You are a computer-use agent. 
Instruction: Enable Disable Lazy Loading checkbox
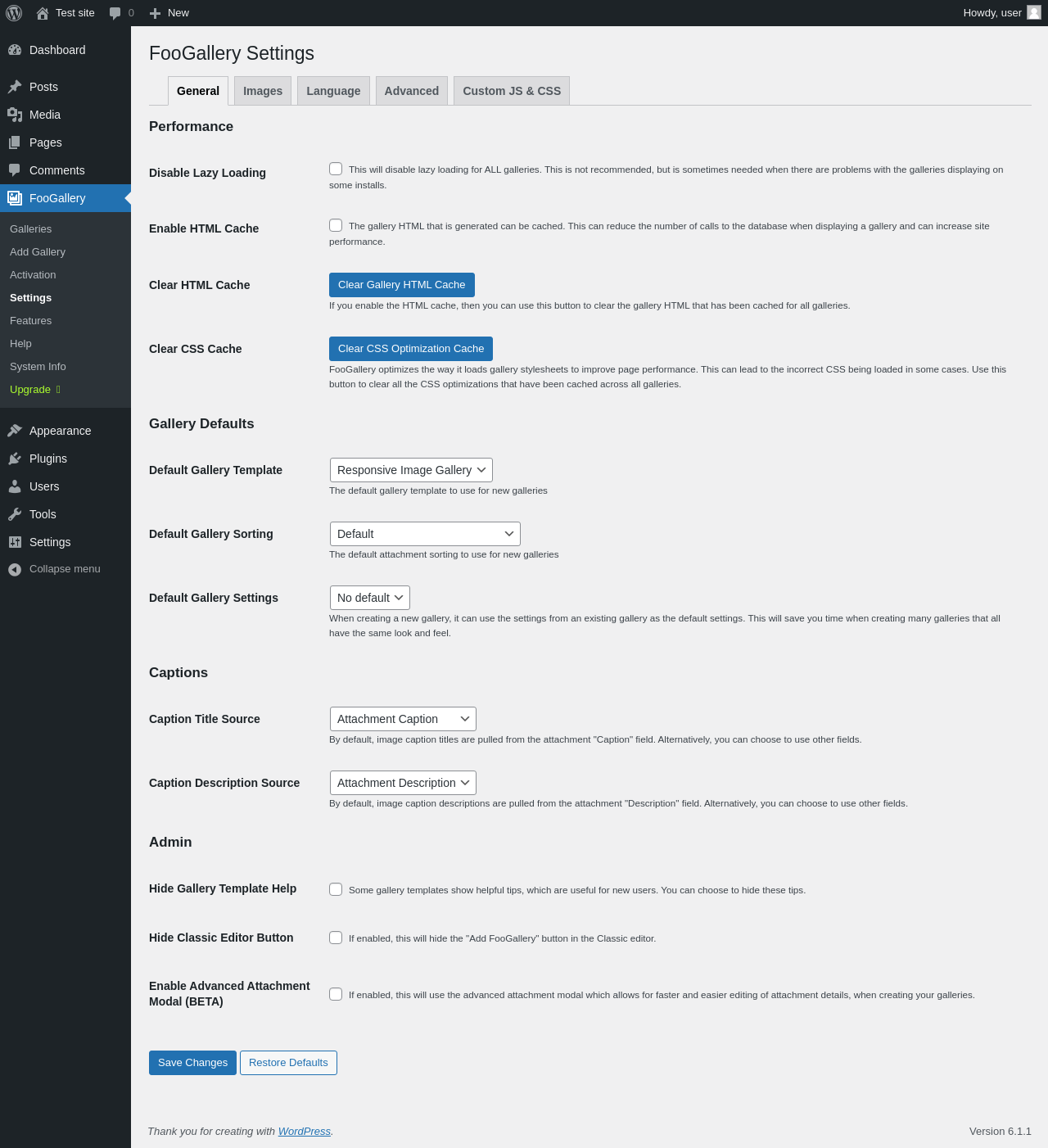pyautogui.click(x=336, y=169)
